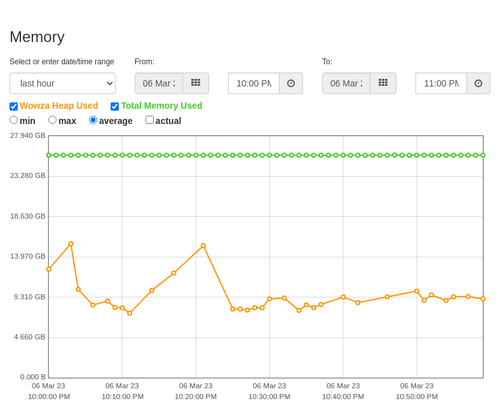Click the '4.660 GB' y-axis label
Image resolution: width=500 pixels, height=403 pixels.
coord(29,337)
